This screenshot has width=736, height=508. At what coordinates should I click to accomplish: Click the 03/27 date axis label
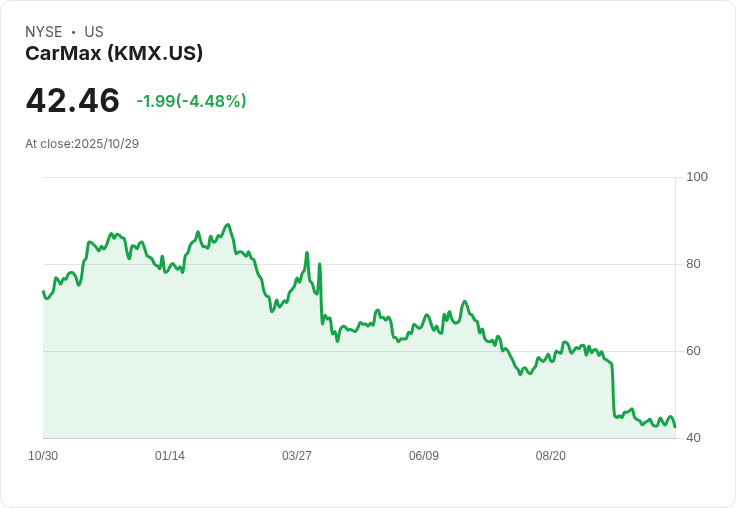[297, 456]
